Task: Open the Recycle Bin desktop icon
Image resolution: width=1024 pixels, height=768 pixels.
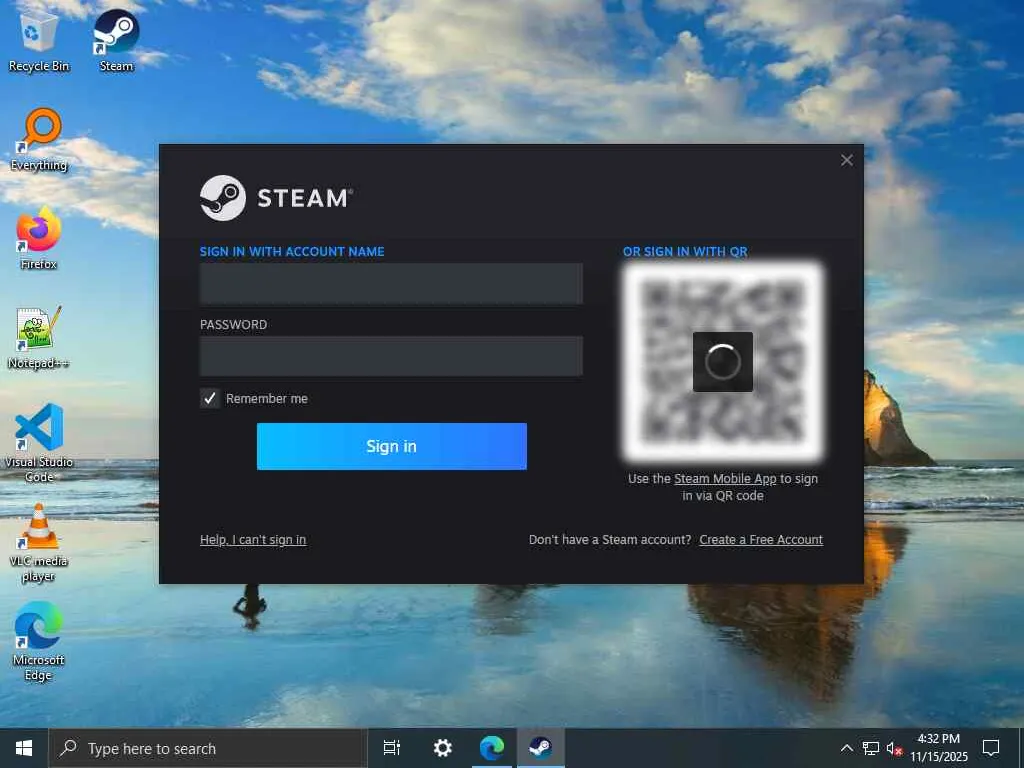Action: click(39, 40)
